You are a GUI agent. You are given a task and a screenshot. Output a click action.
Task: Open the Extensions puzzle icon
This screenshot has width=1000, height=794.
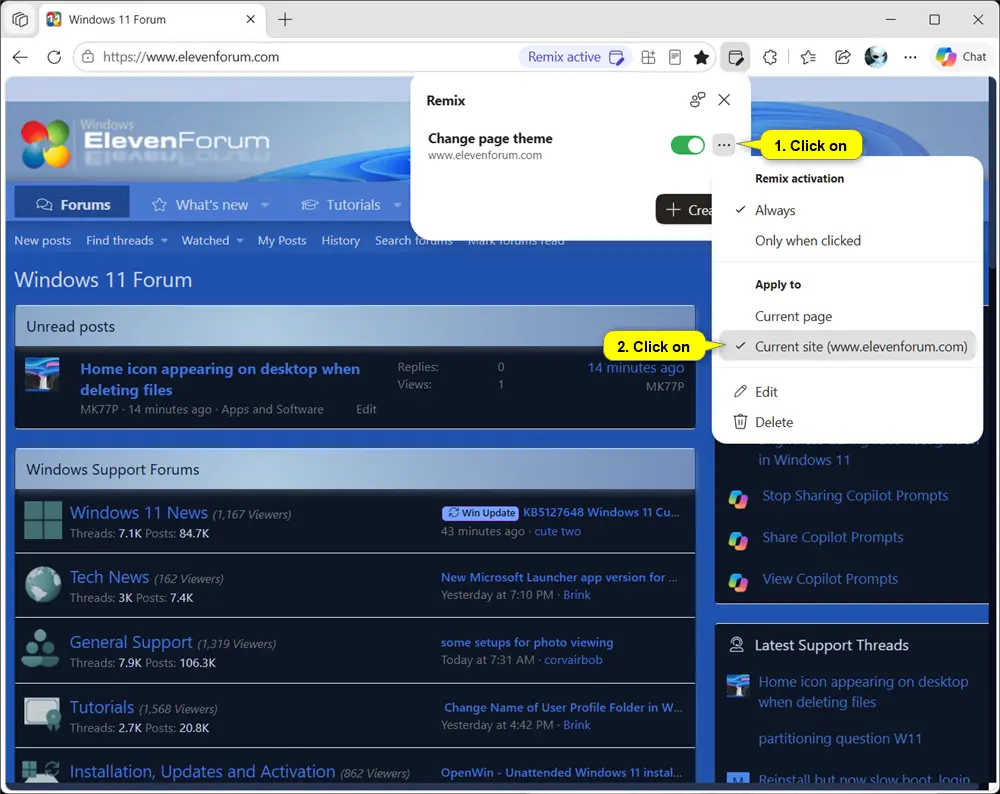770,57
